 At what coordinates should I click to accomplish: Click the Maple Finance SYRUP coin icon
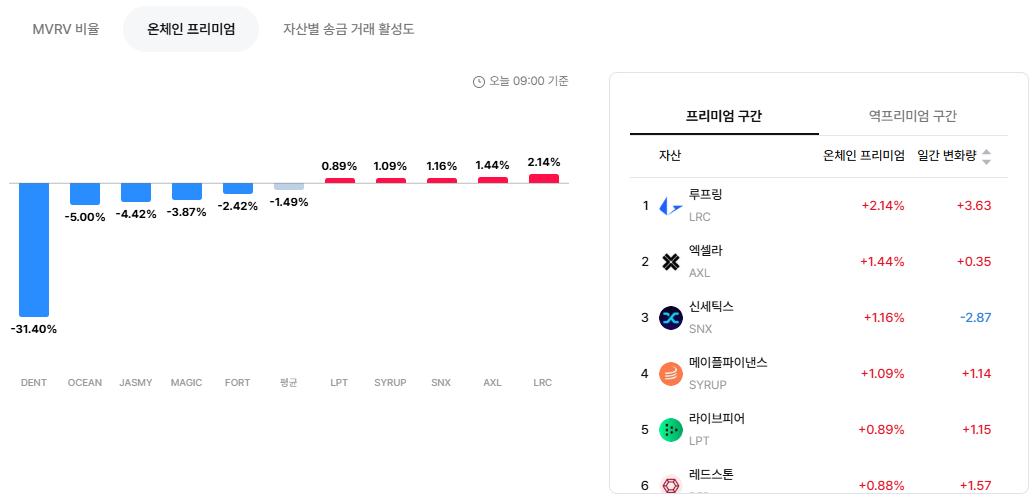pos(671,374)
